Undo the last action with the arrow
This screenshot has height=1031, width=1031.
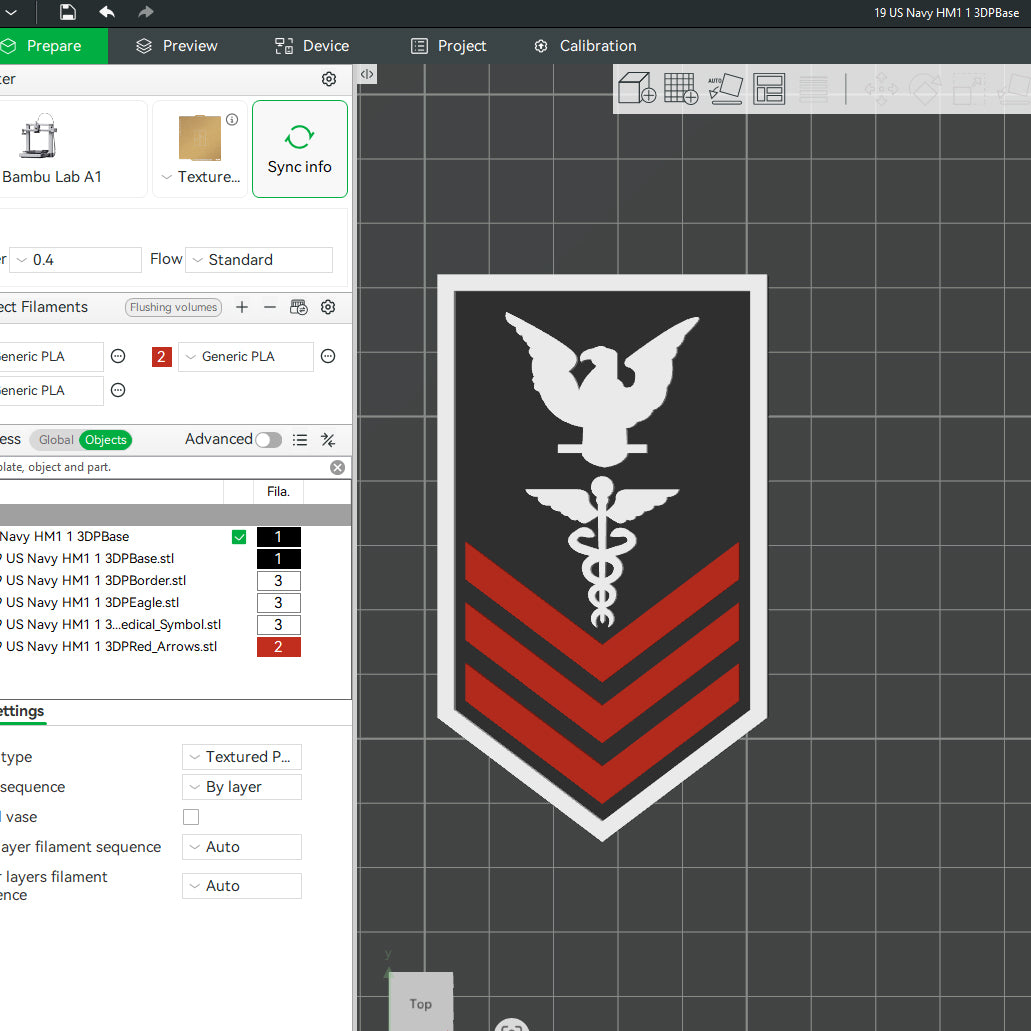pos(107,12)
